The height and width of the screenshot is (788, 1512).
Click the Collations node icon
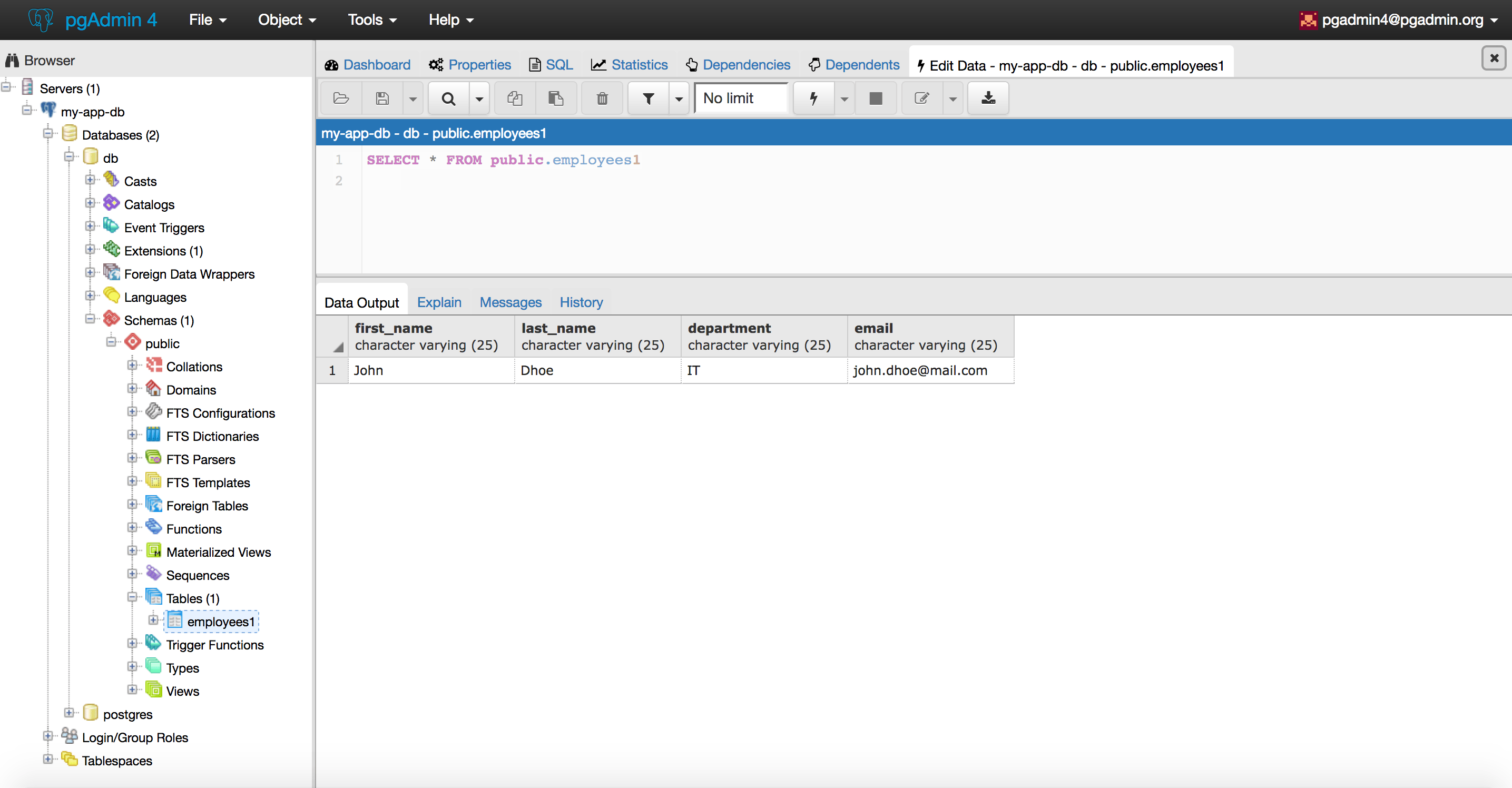[x=154, y=365]
